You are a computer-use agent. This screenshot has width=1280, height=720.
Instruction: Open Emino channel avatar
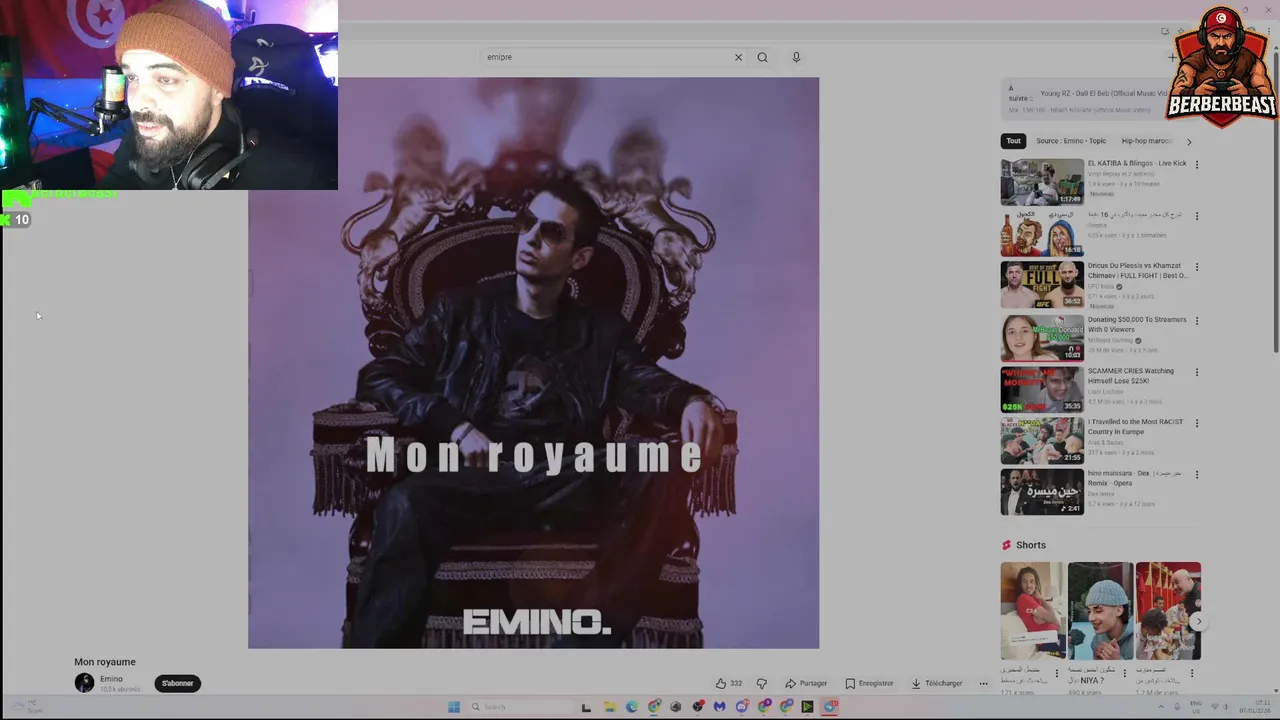click(84, 683)
